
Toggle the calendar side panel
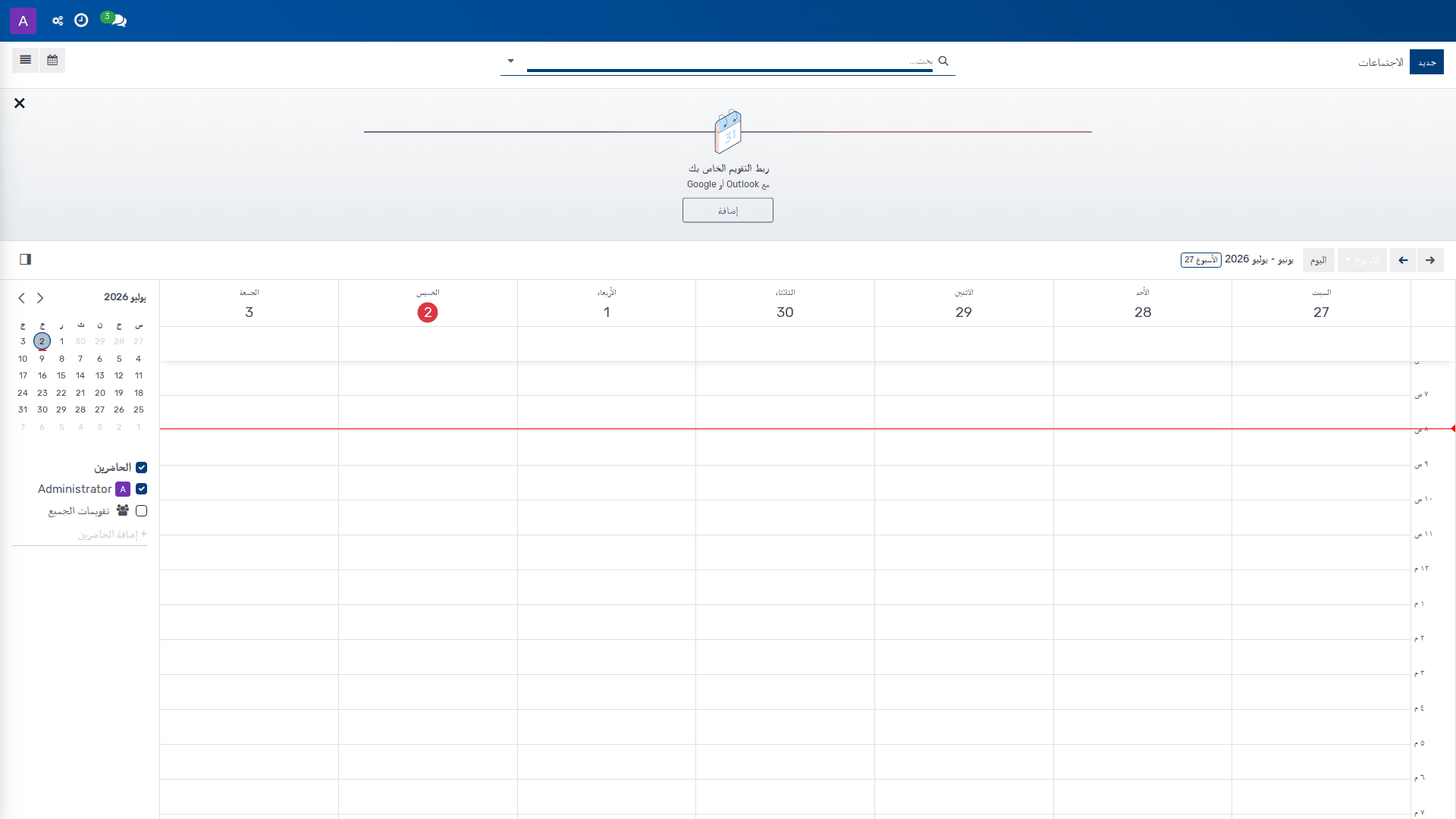26,259
